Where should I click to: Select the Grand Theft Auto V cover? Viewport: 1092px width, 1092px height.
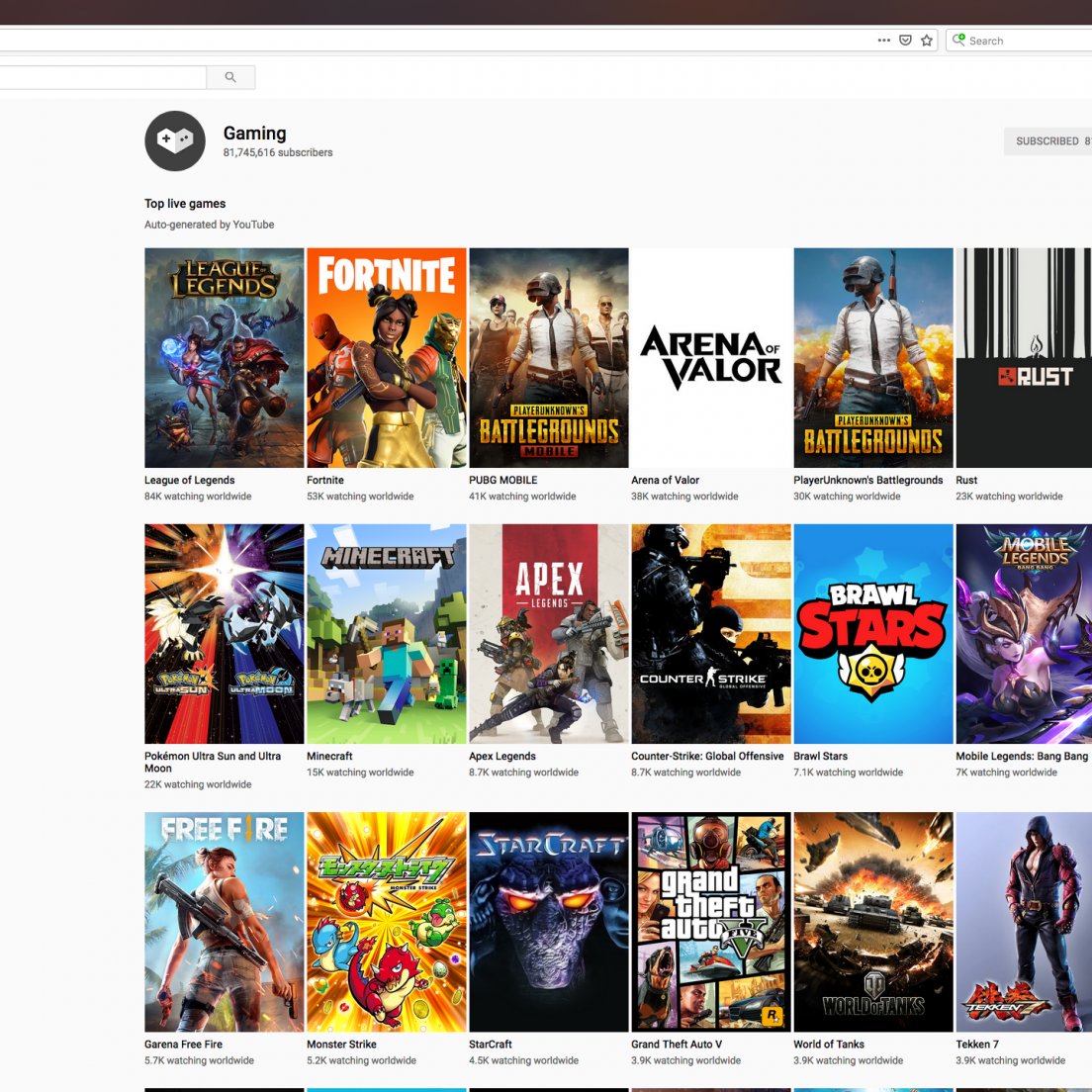tap(710, 921)
